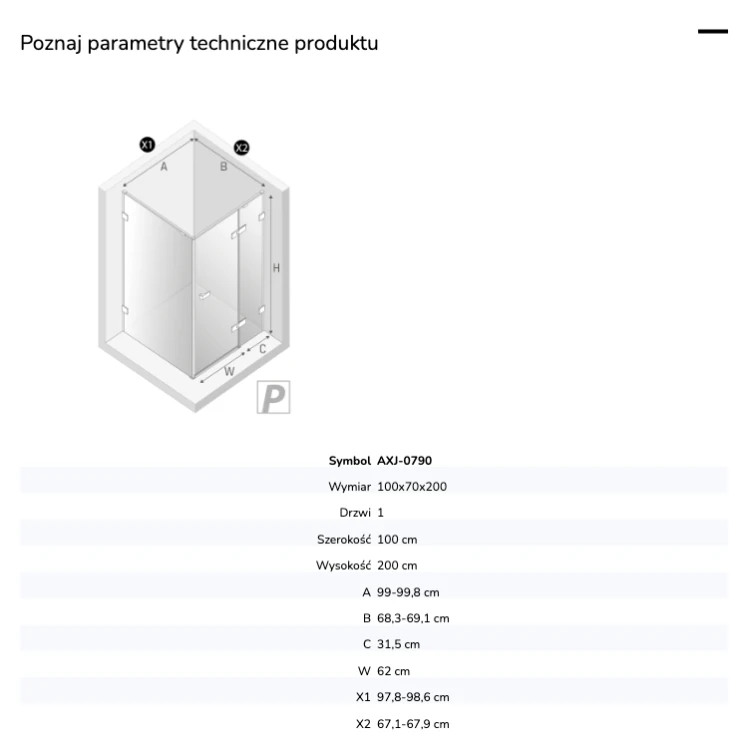Click the B dimension label on the diagram
This screenshot has width=748, height=750.
point(223,166)
